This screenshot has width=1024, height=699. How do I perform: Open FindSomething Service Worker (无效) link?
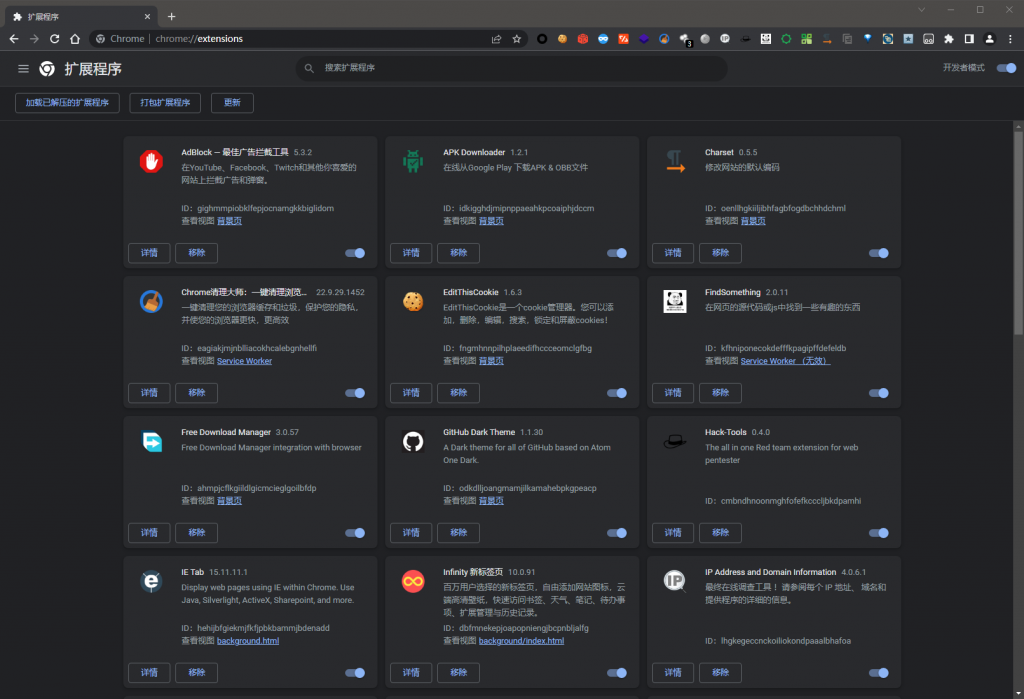pos(785,361)
